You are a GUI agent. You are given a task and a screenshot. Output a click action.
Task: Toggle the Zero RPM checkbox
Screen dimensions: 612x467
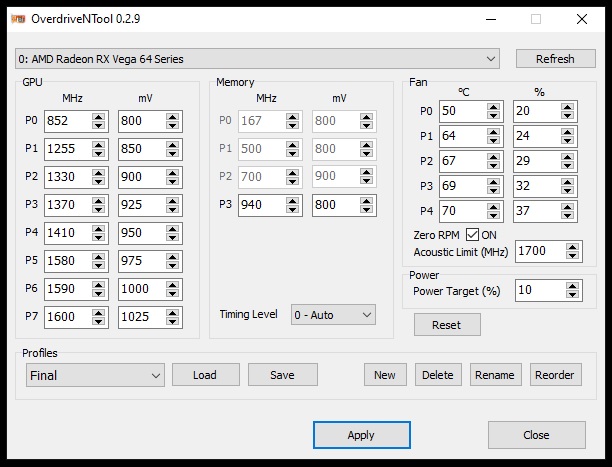472,235
